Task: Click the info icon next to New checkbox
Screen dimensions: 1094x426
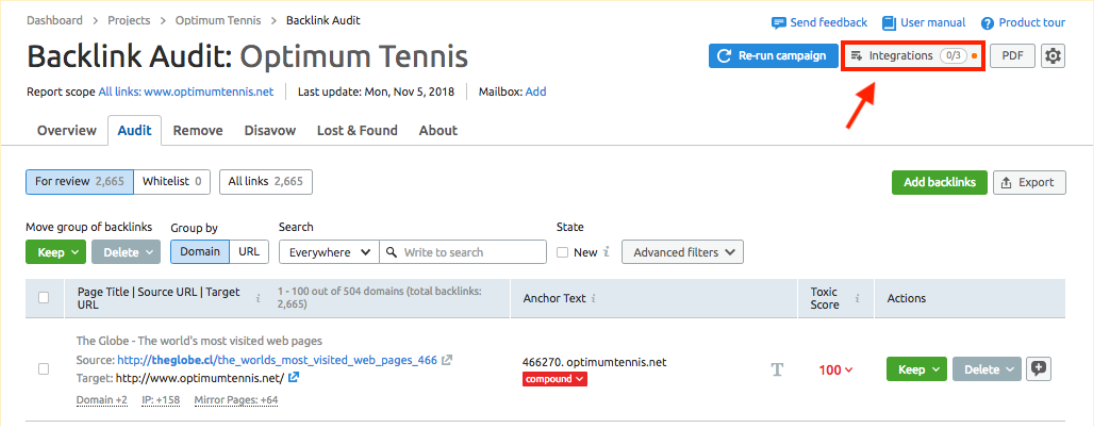Action: pos(606,252)
